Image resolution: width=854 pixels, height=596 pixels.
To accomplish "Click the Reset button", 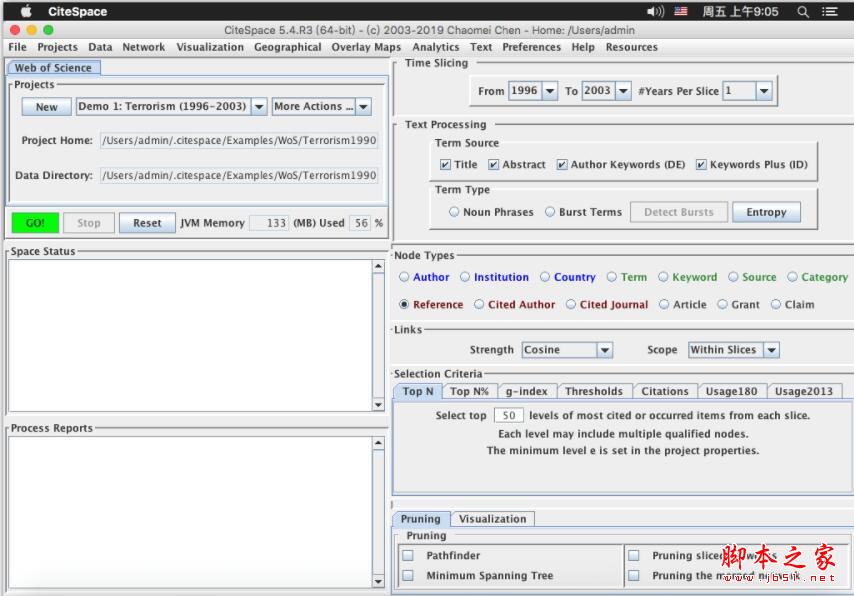I will click(x=147, y=223).
